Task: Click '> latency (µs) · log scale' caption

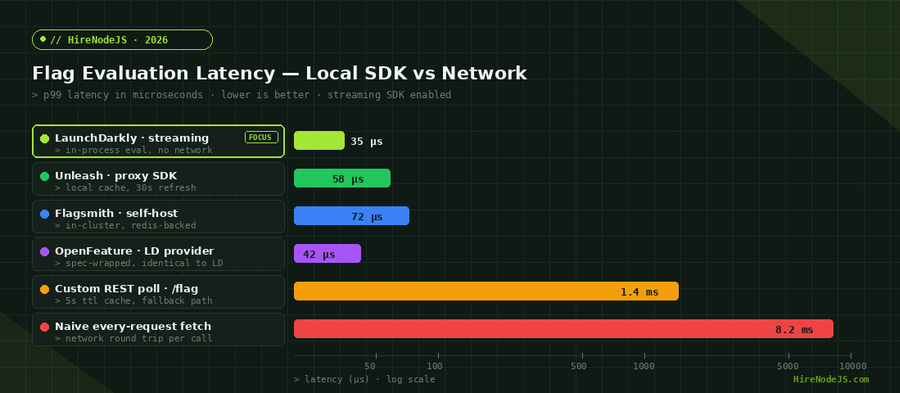Action: [364, 379]
